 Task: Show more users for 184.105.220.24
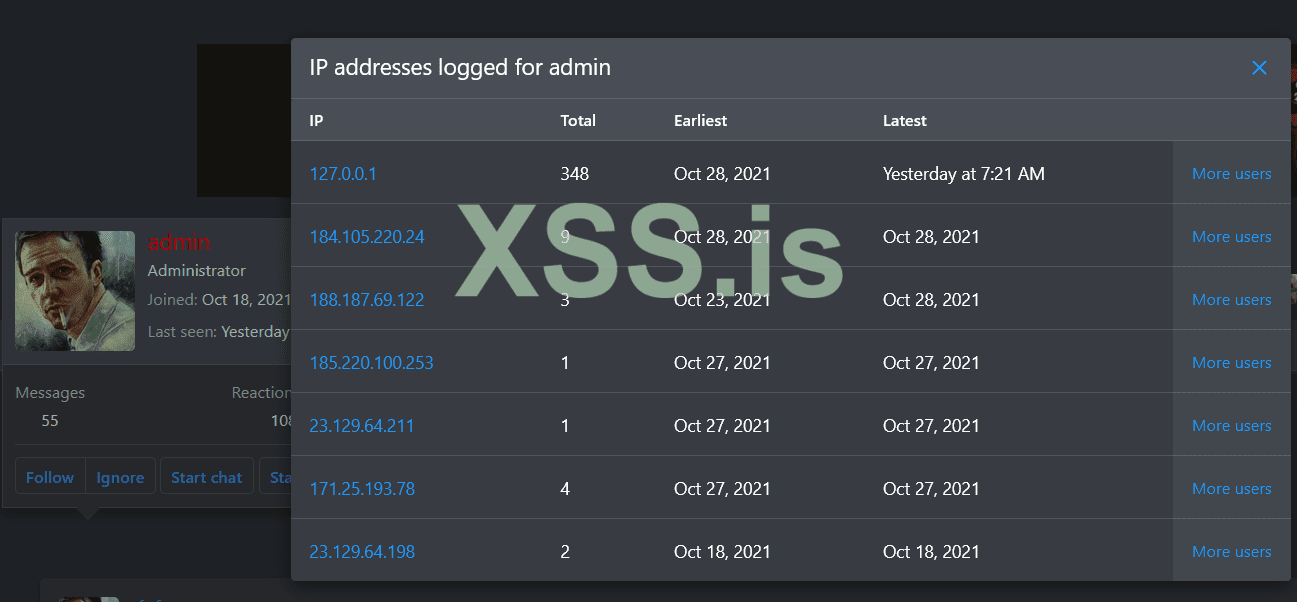click(x=1231, y=237)
